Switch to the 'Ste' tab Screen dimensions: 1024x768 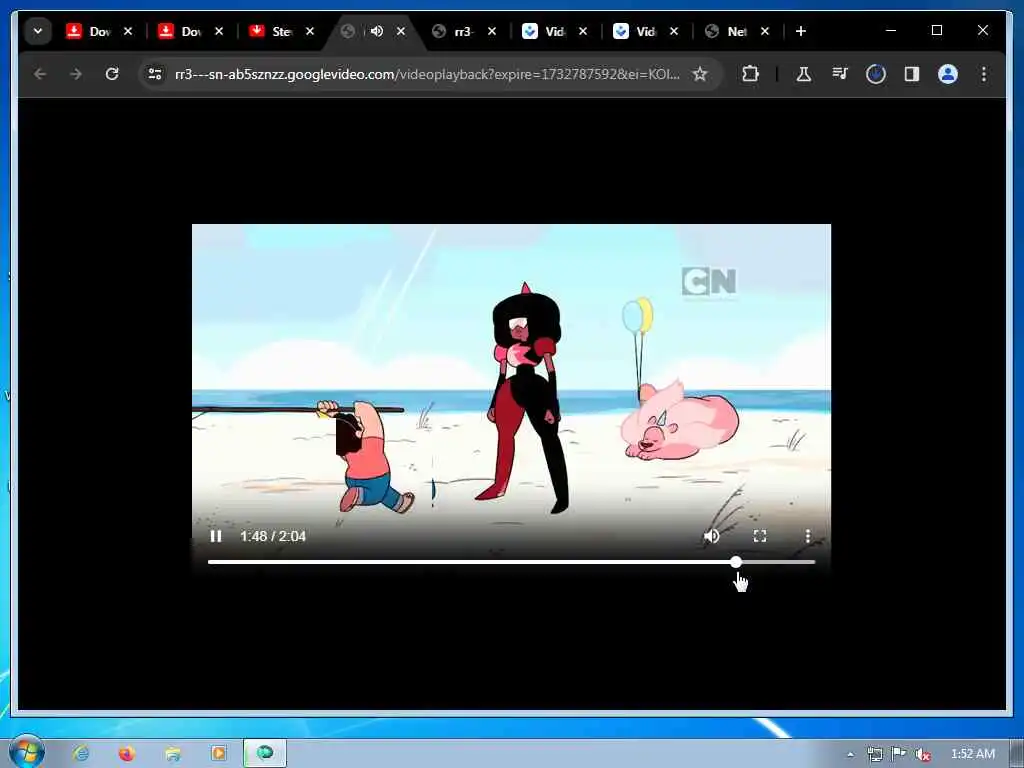[x=273, y=31]
